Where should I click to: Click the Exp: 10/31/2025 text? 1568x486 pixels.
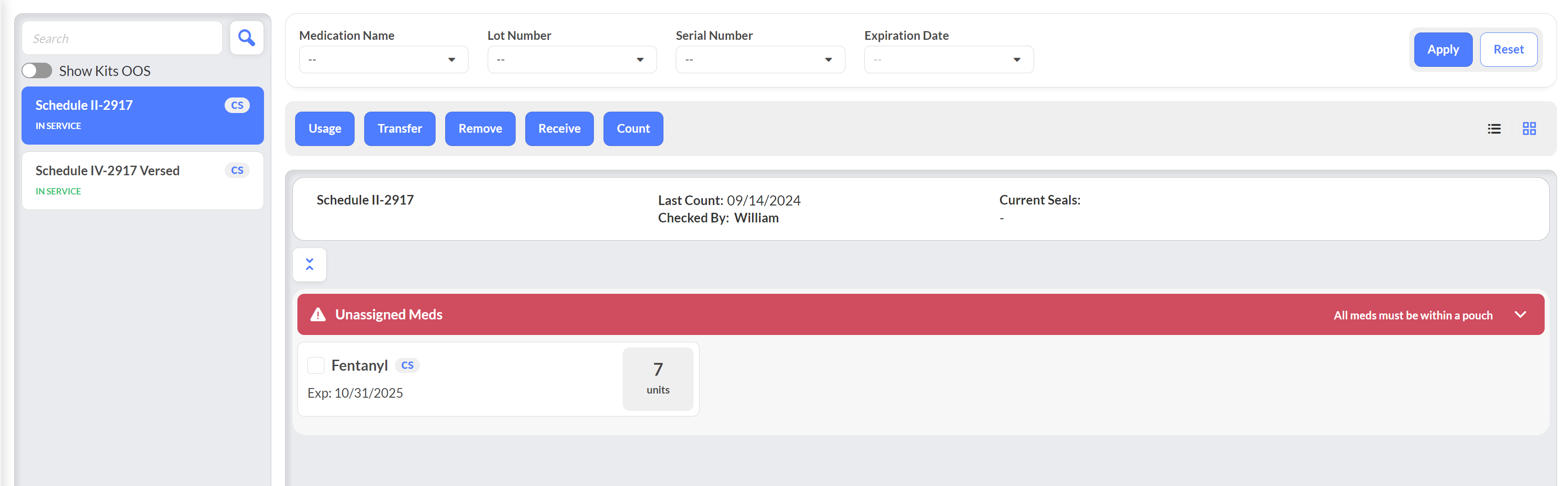point(355,393)
